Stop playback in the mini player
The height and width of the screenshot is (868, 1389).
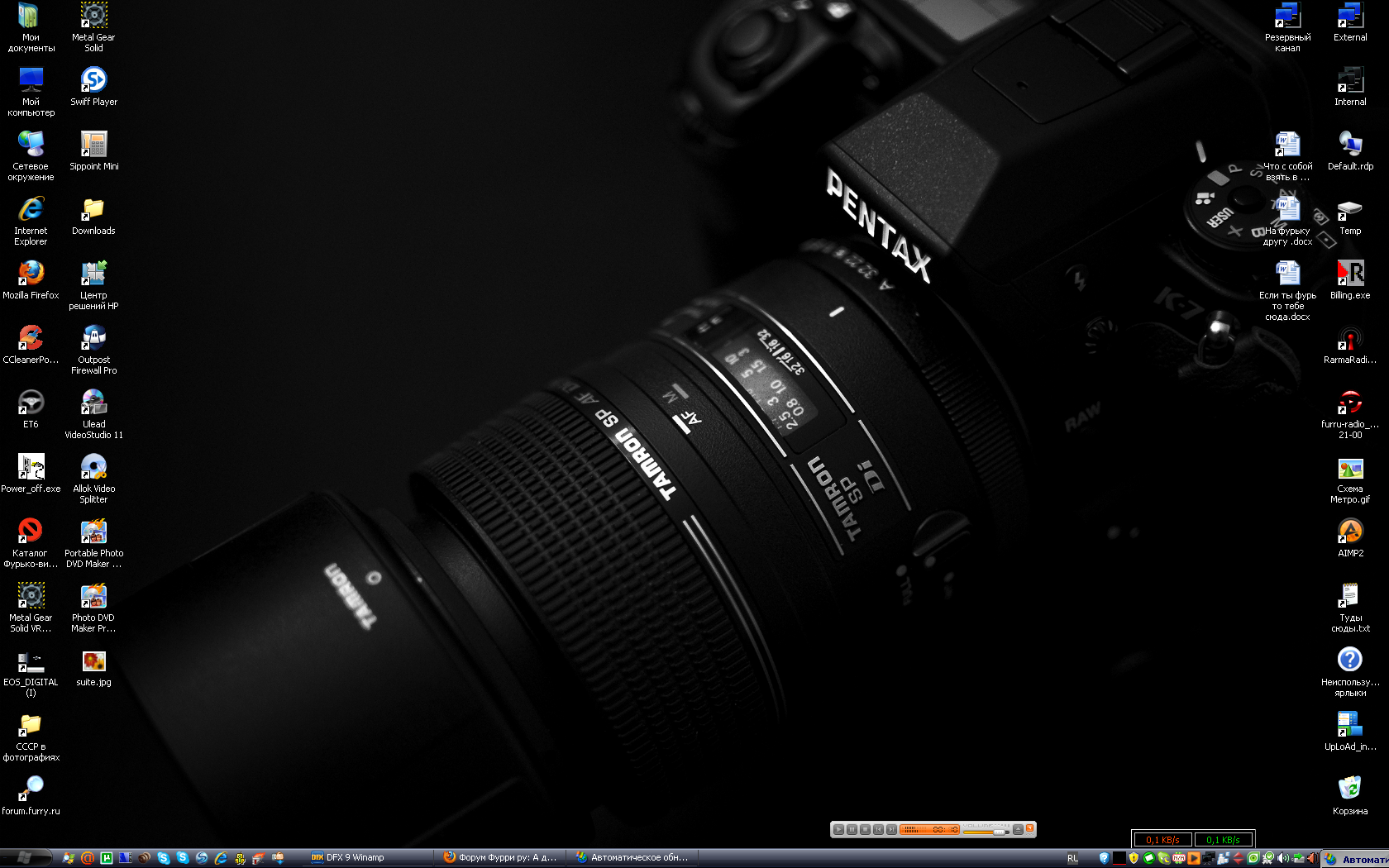[x=865, y=829]
